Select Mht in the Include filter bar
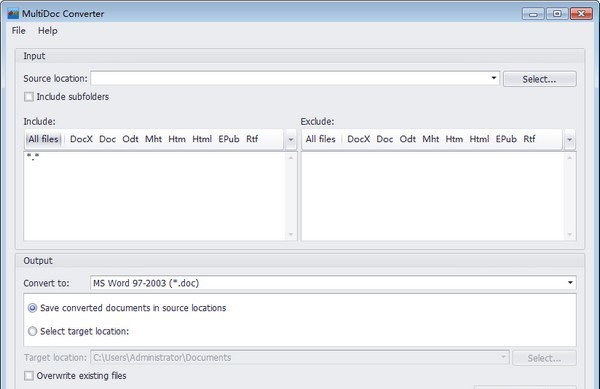This screenshot has width=600, height=389. (153, 139)
